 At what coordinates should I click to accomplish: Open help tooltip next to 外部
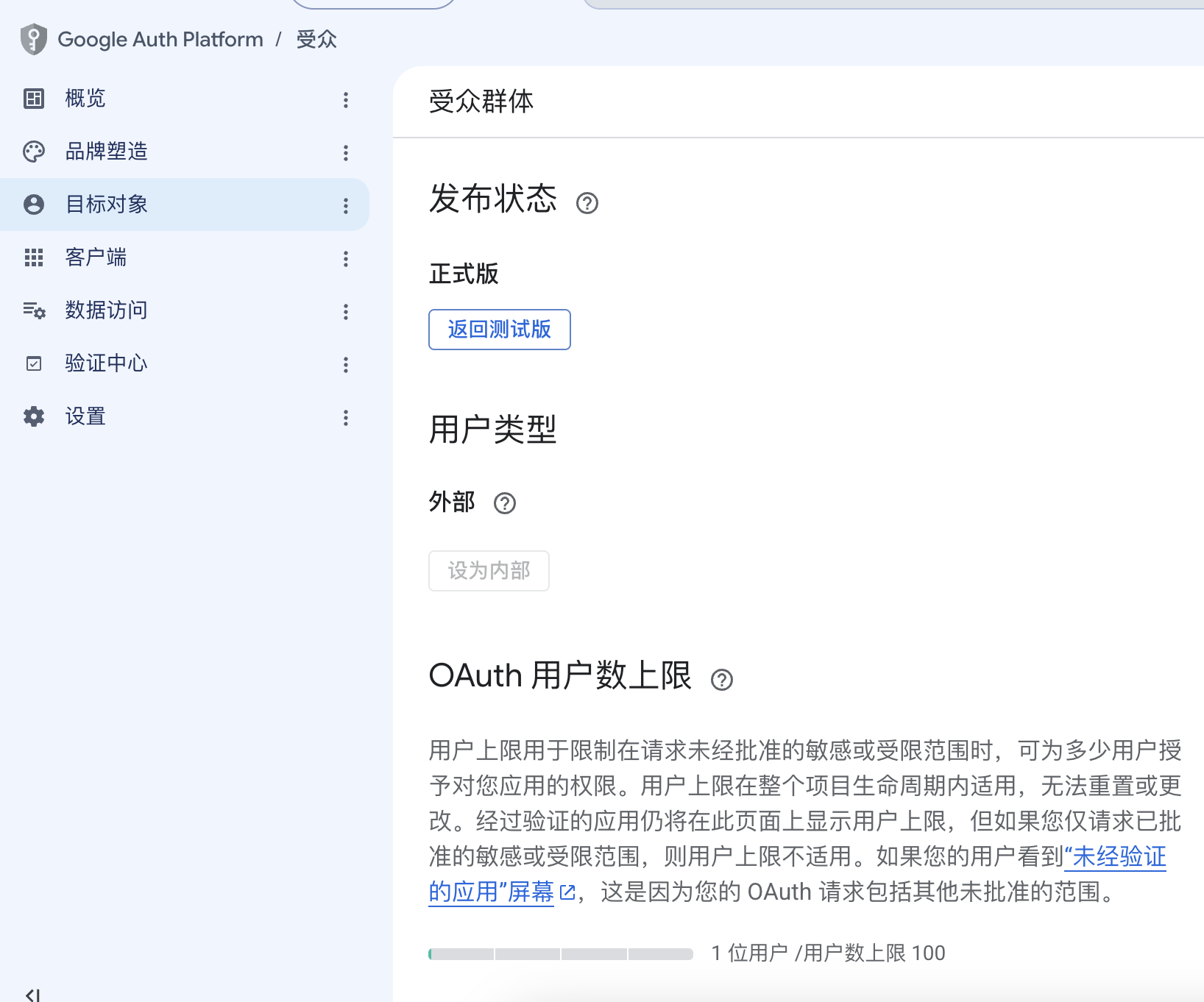pyautogui.click(x=505, y=503)
